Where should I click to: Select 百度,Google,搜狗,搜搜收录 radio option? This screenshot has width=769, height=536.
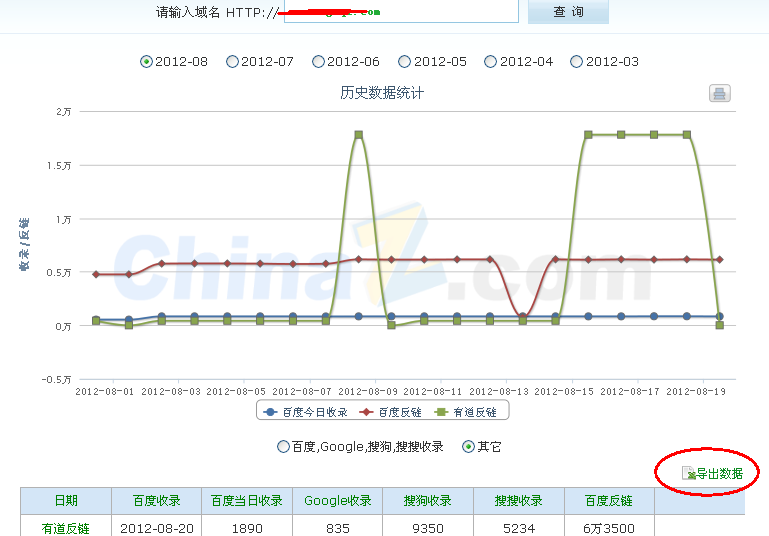click(285, 447)
